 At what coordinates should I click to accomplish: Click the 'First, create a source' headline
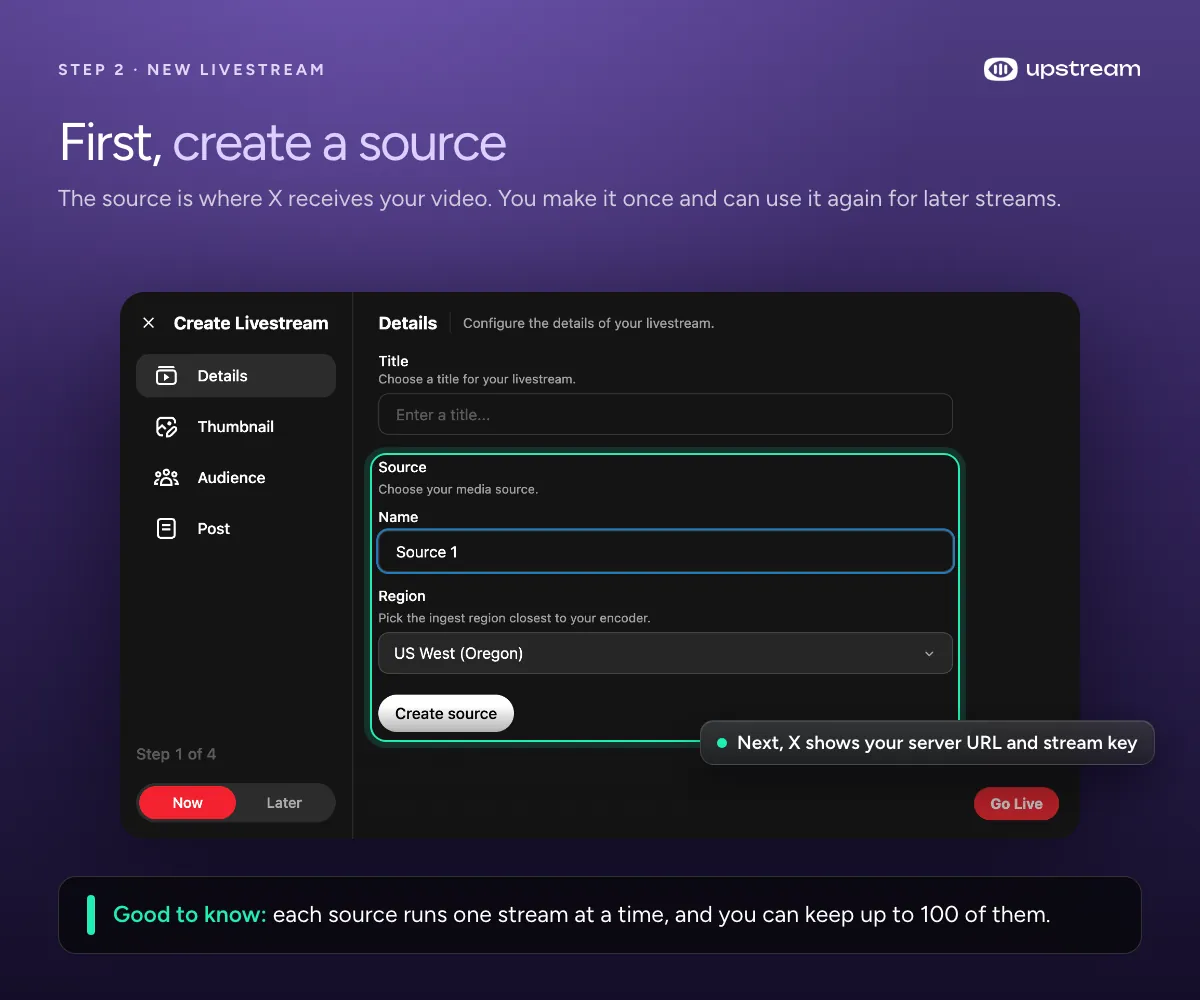(x=283, y=143)
